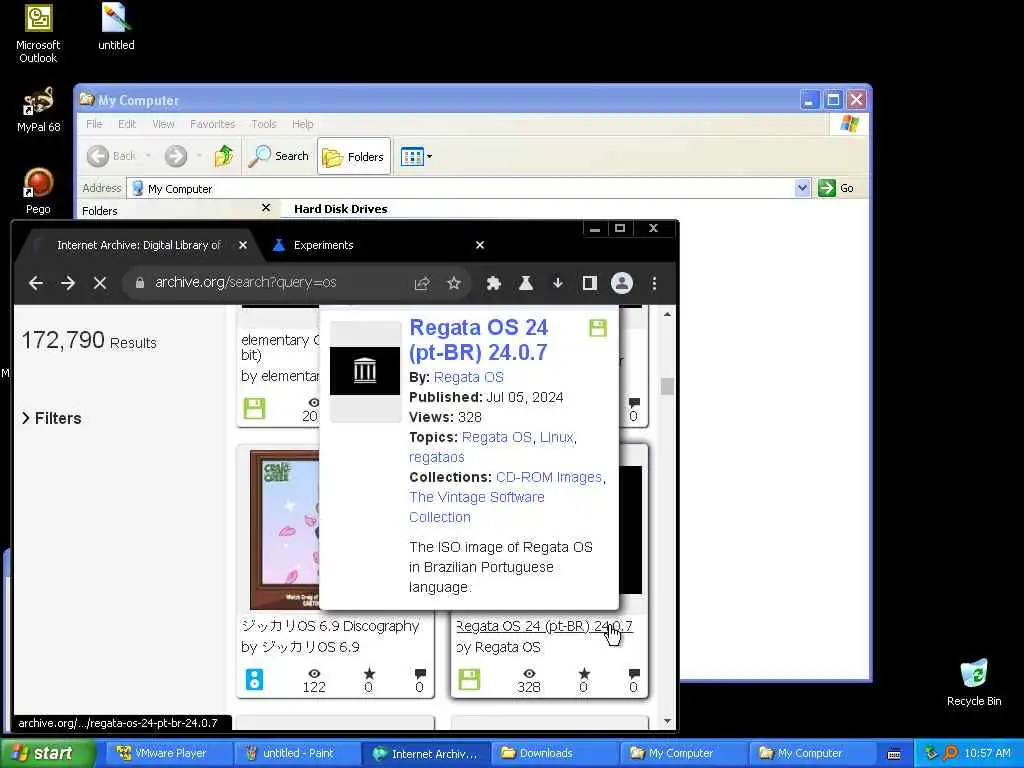
Task: Open the browser profile avatar
Action: click(622, 283)
